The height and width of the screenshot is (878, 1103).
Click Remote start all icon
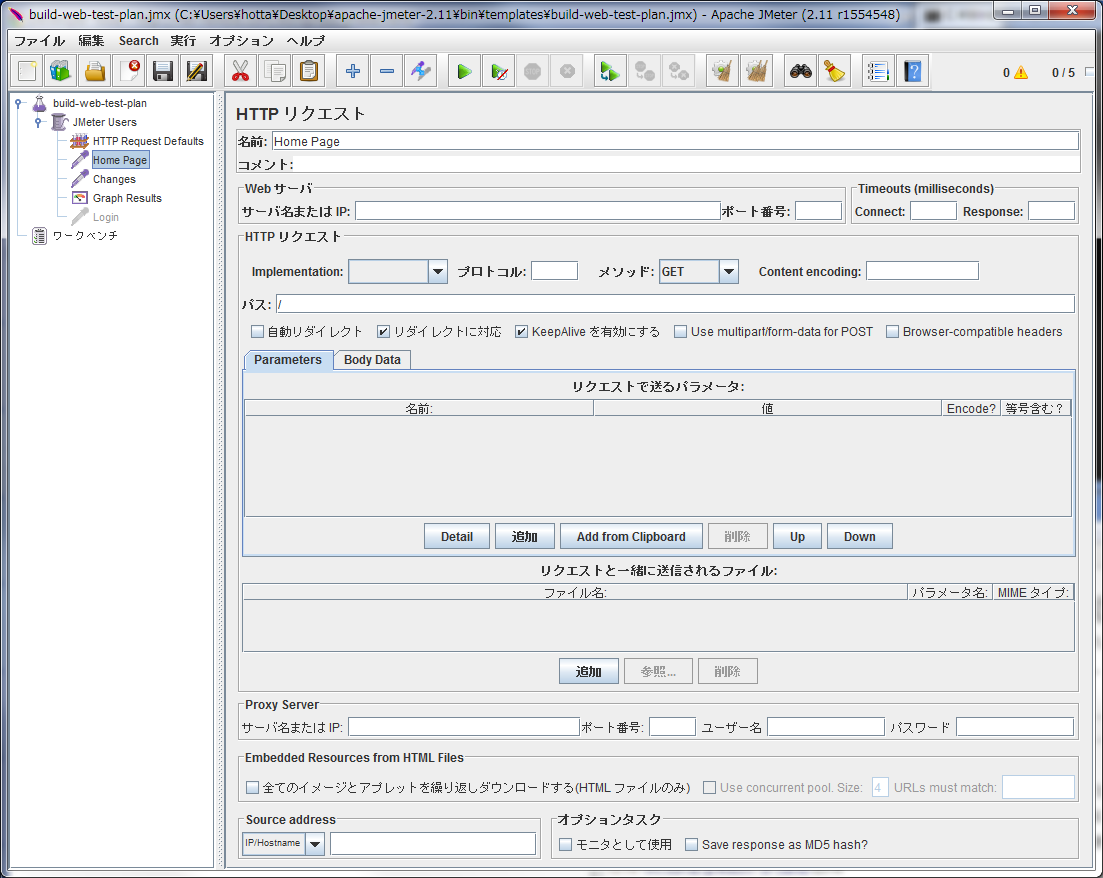click(x=610, y=71)
